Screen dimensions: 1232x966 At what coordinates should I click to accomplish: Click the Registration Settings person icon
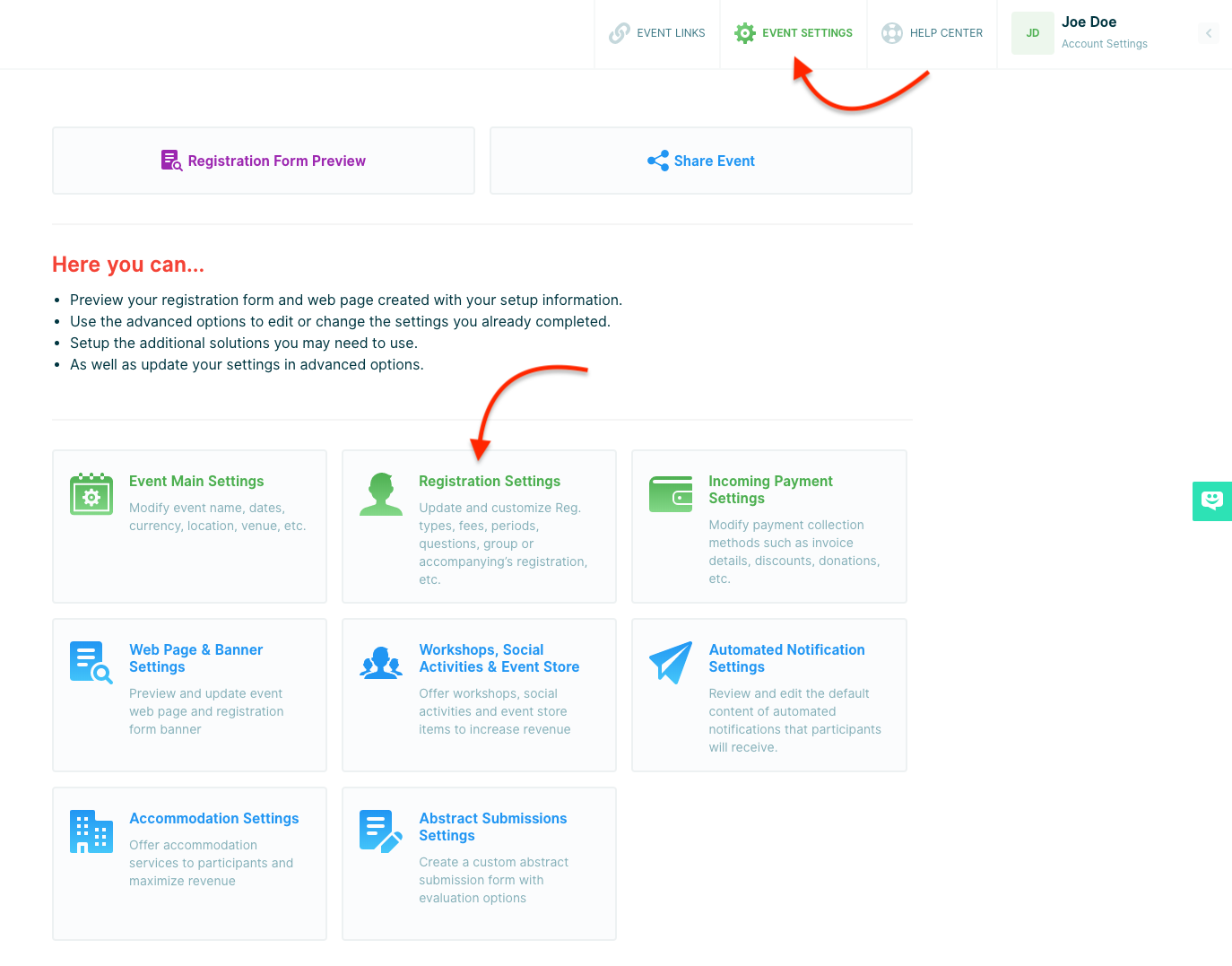click(x=381, y=494)
